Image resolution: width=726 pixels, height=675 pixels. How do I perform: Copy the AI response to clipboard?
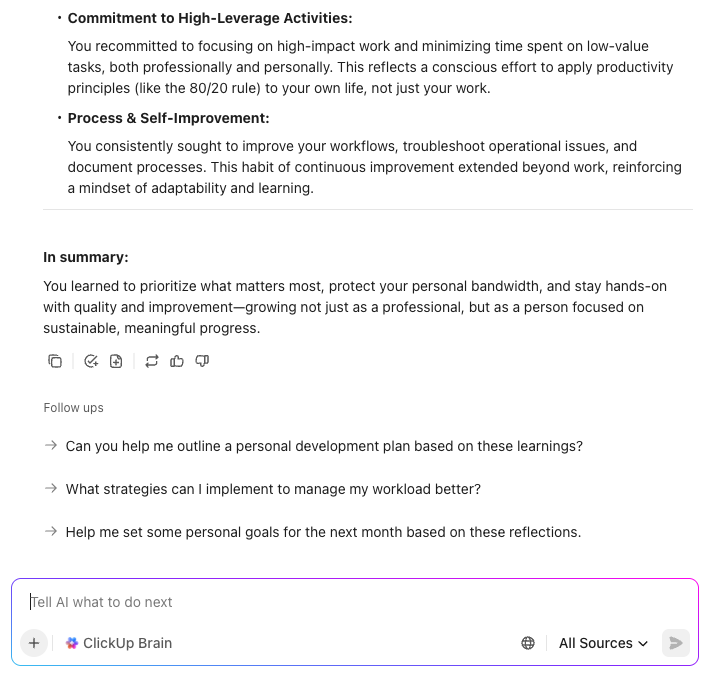pyautogui.click(x=55, y=361)
